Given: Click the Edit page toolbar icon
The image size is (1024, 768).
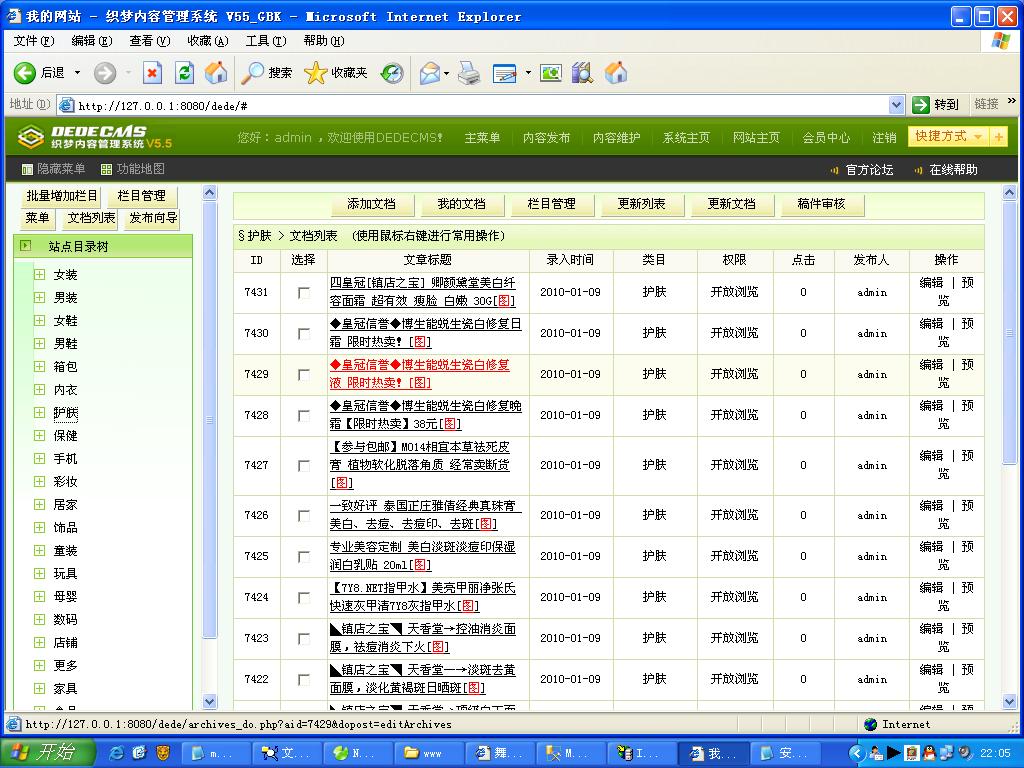Looking at the screenshot, I should tap(505, 72).
